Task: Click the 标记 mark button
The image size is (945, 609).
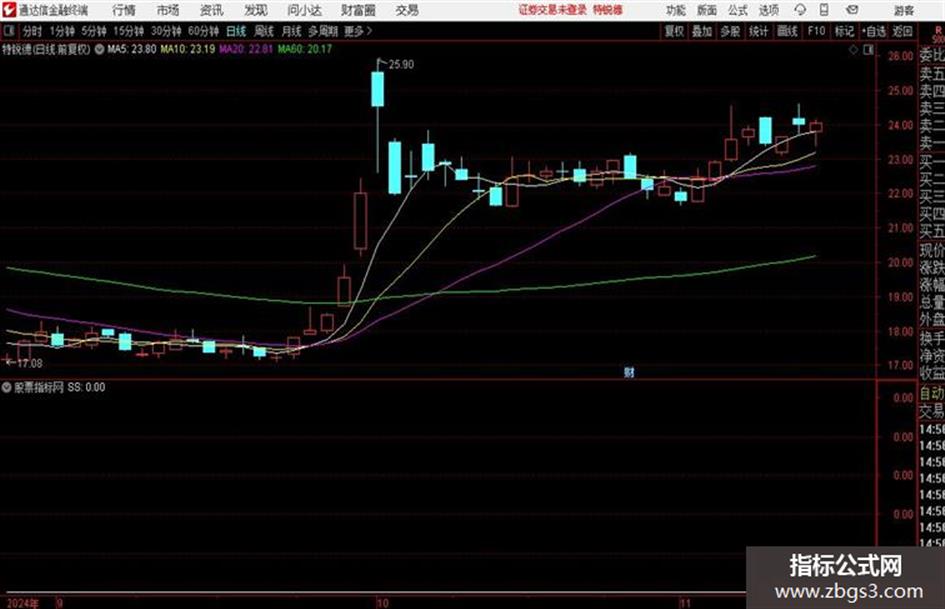Action: (x=844, y=31)
